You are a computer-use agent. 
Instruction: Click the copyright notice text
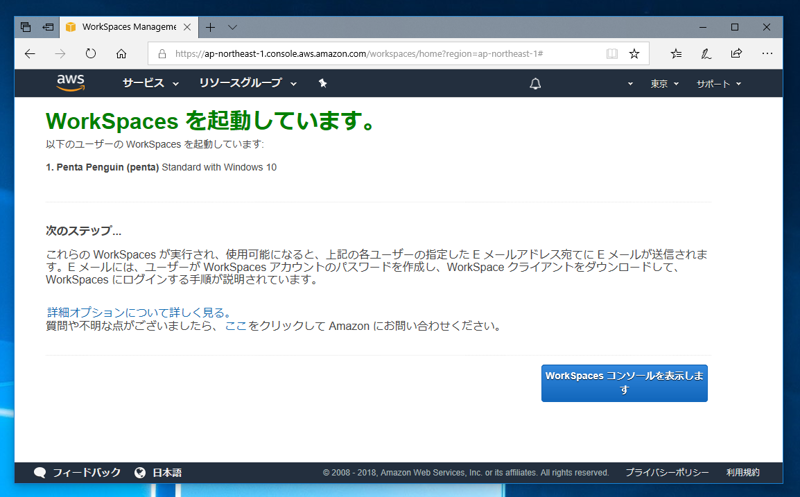coord(466,473)
